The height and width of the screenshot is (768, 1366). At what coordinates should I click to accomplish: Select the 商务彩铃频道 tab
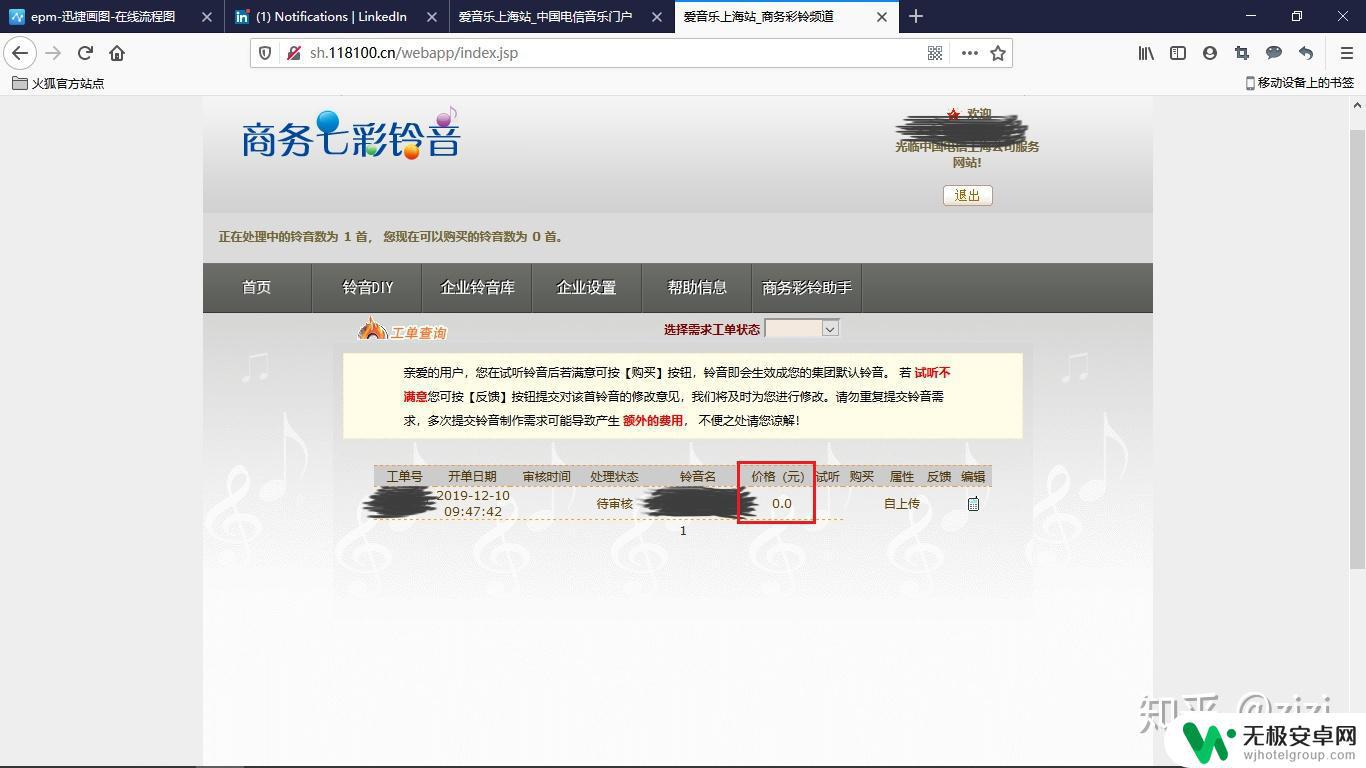pyautogui.click(x=759, y=17)
